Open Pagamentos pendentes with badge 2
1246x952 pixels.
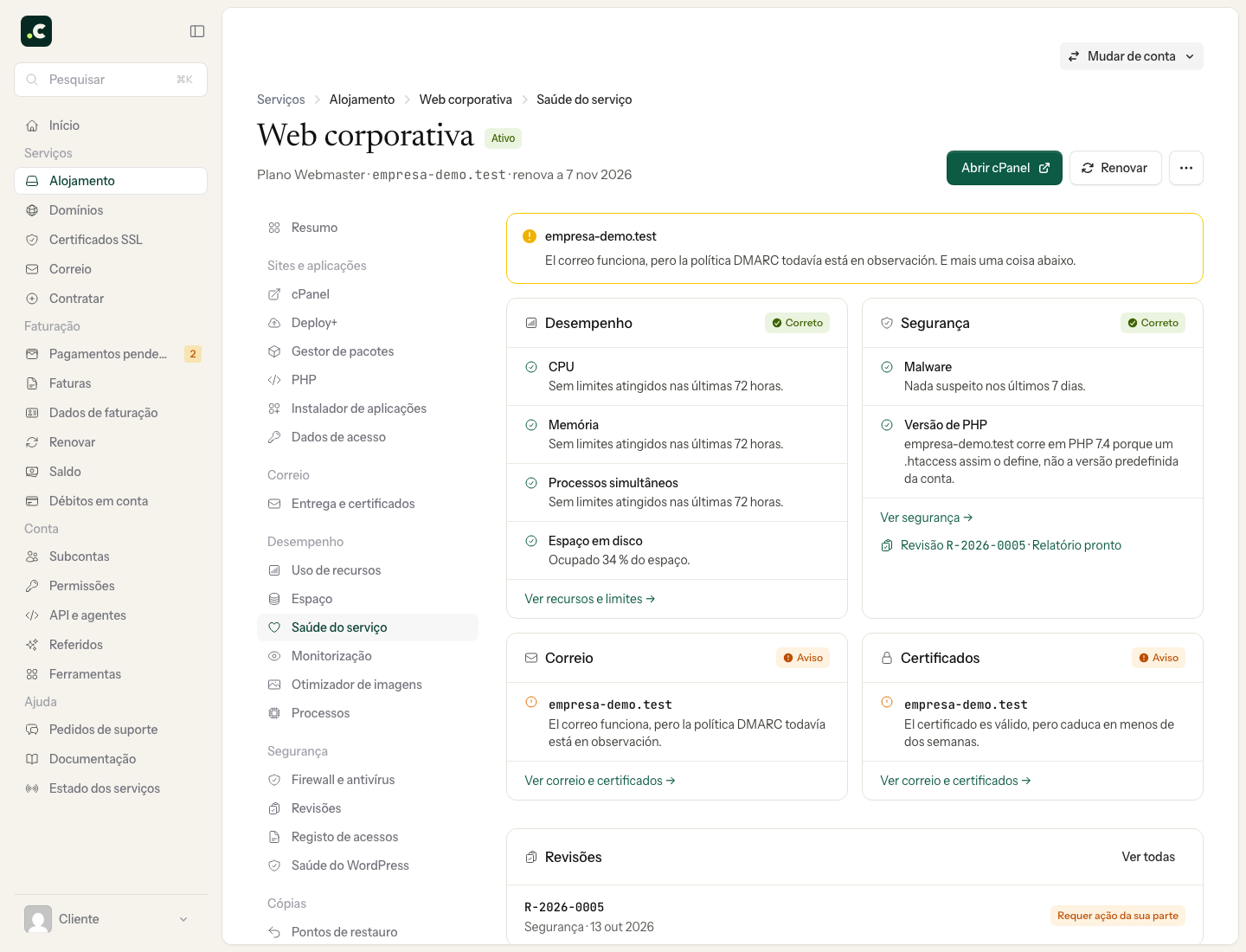tap(111, 354)
